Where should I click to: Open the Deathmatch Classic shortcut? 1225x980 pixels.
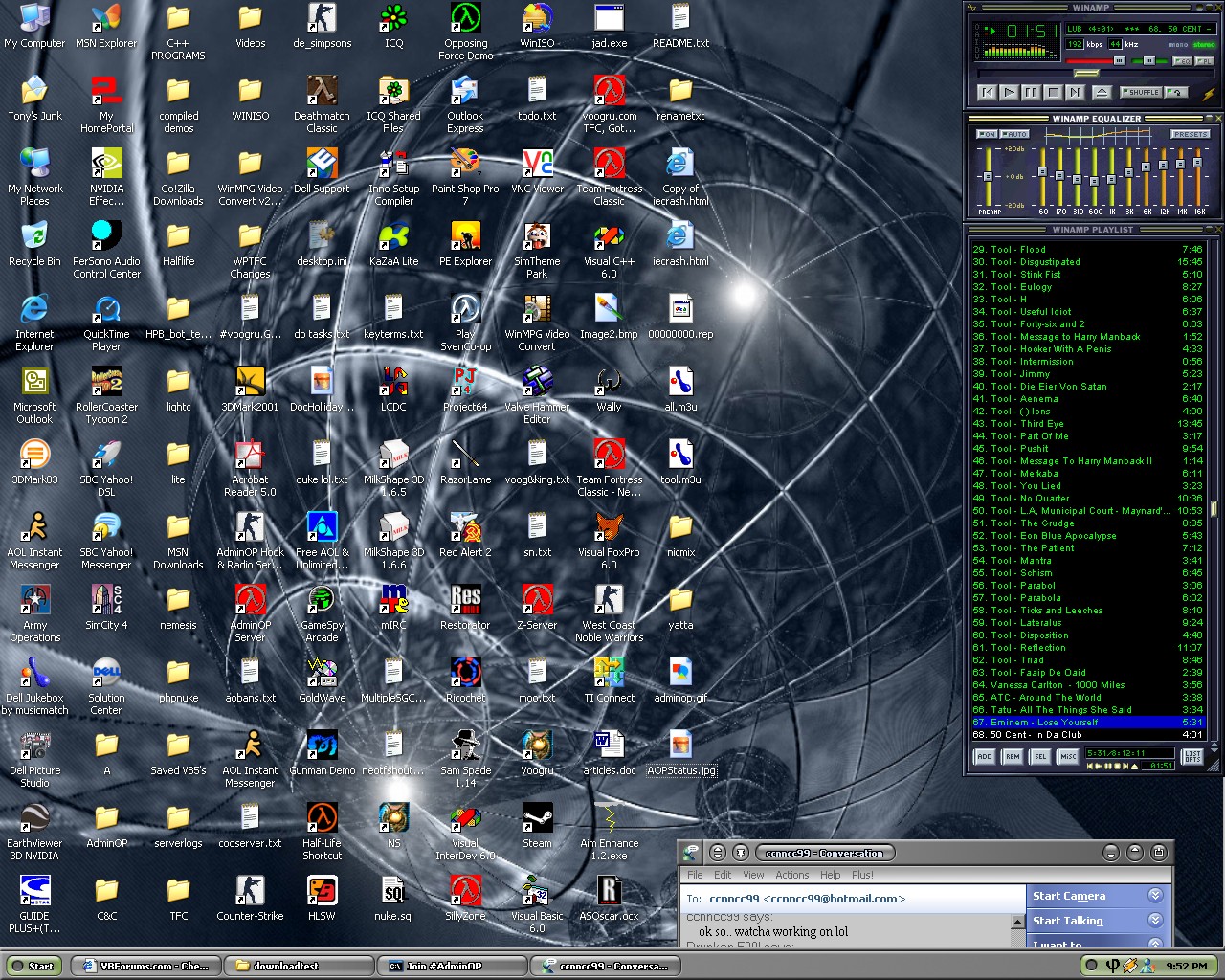322,103
